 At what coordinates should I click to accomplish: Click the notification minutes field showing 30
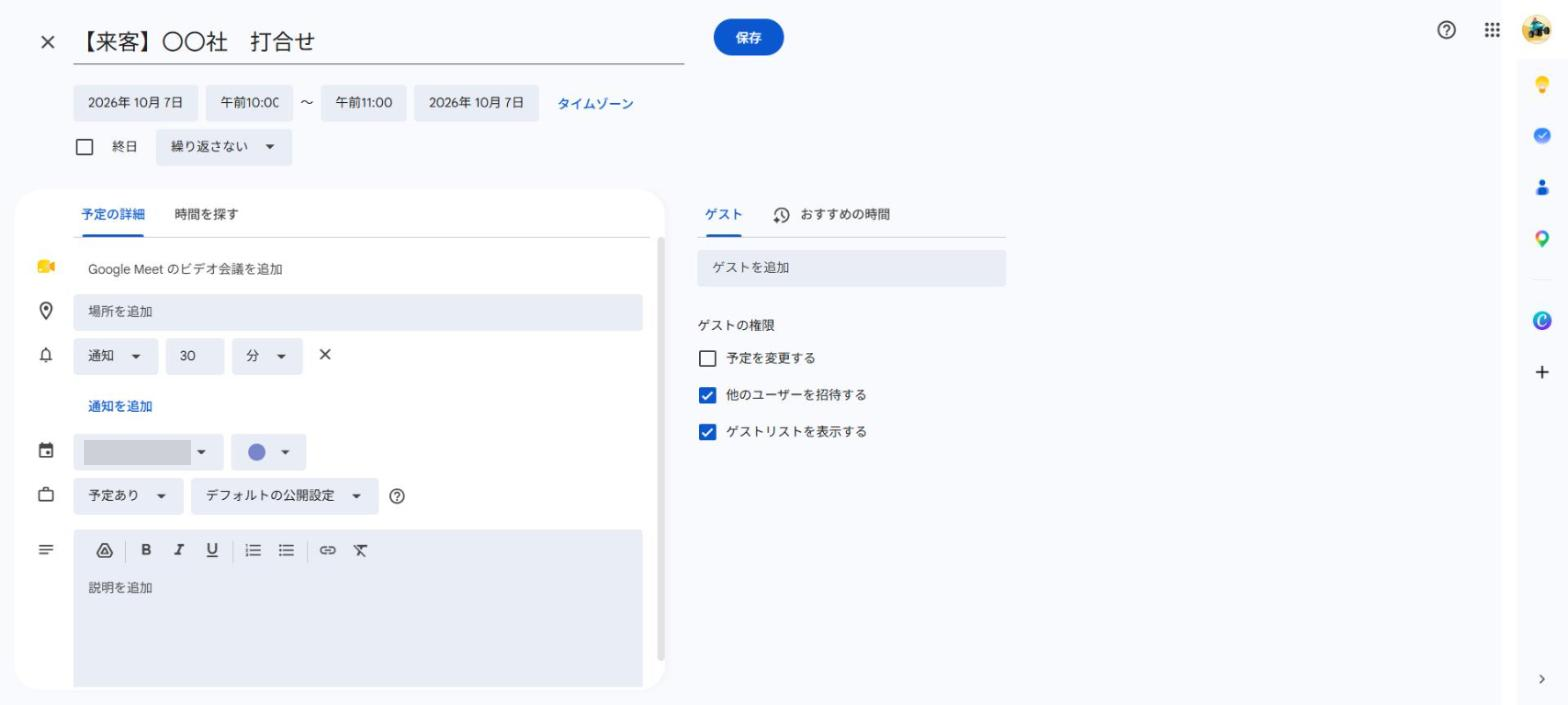(195, 356)
